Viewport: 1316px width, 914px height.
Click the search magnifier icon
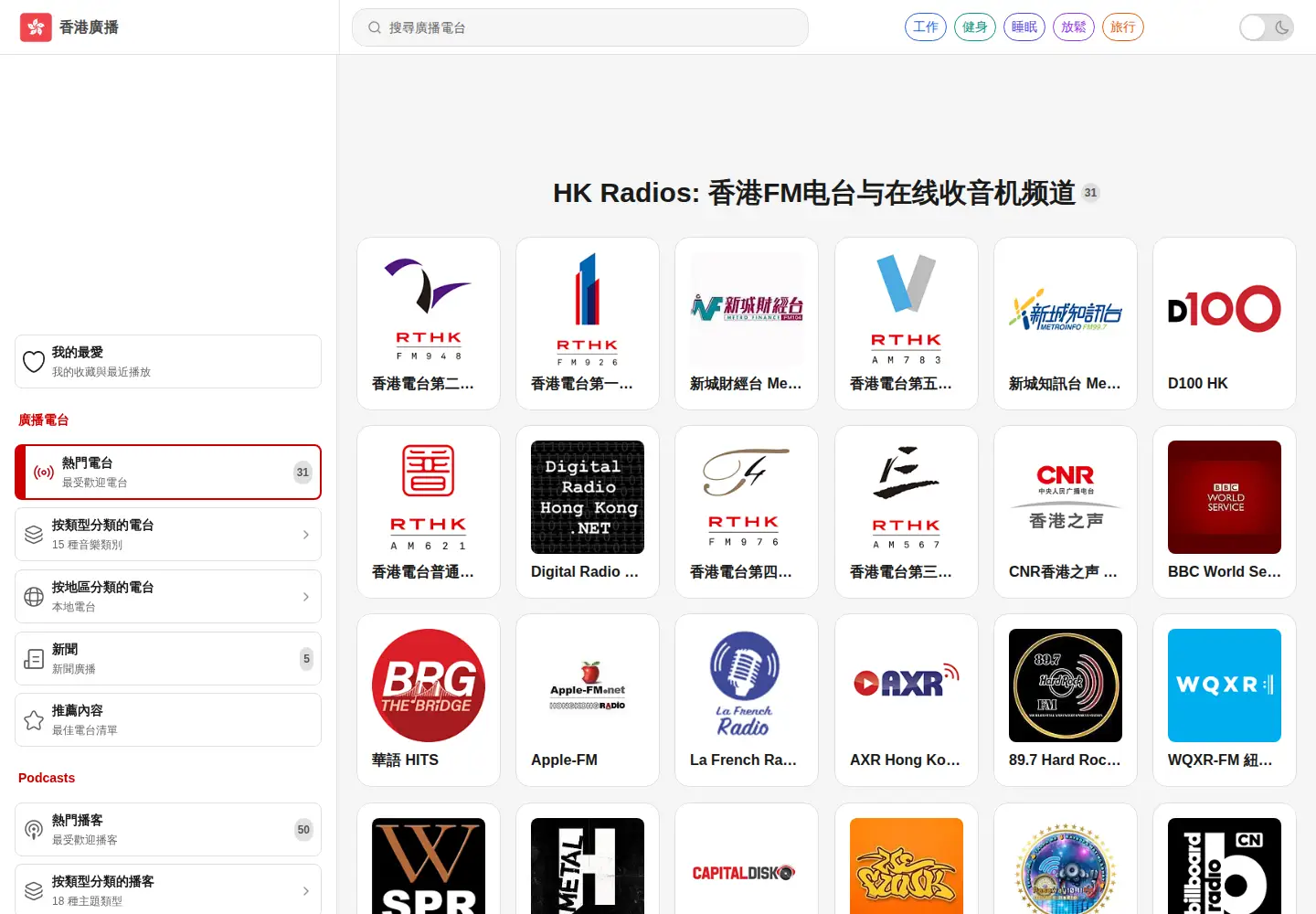coord(375,27)
